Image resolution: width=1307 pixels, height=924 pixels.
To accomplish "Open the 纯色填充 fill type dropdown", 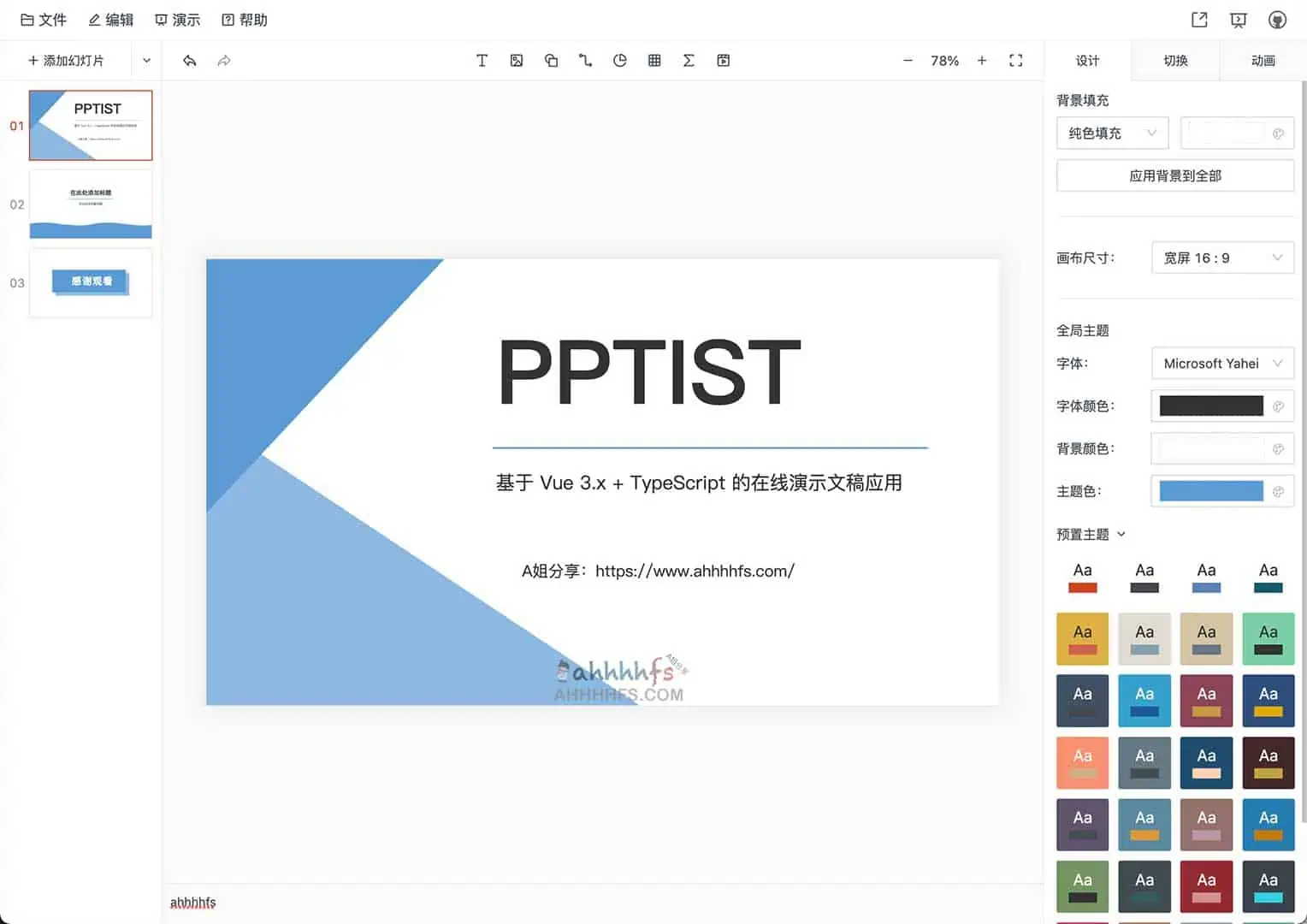I will [x=1112, y=133].
